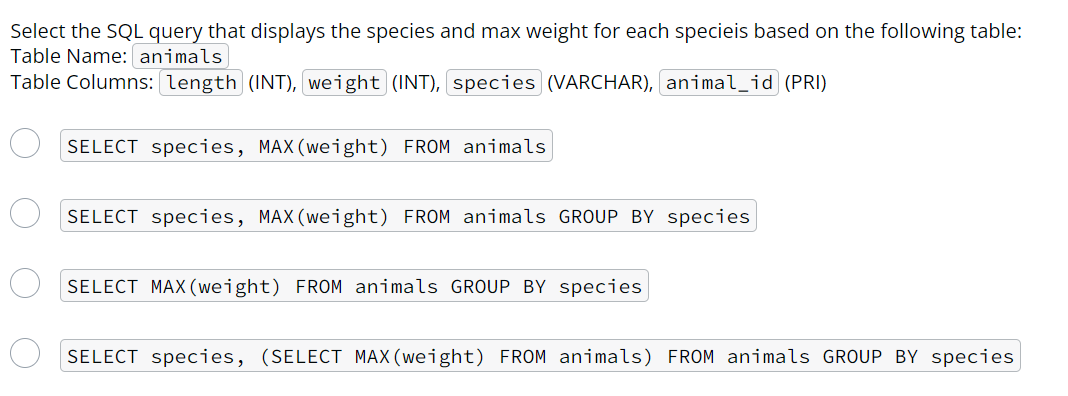Click the 'Table Columns:' label

tap(82, 82)
